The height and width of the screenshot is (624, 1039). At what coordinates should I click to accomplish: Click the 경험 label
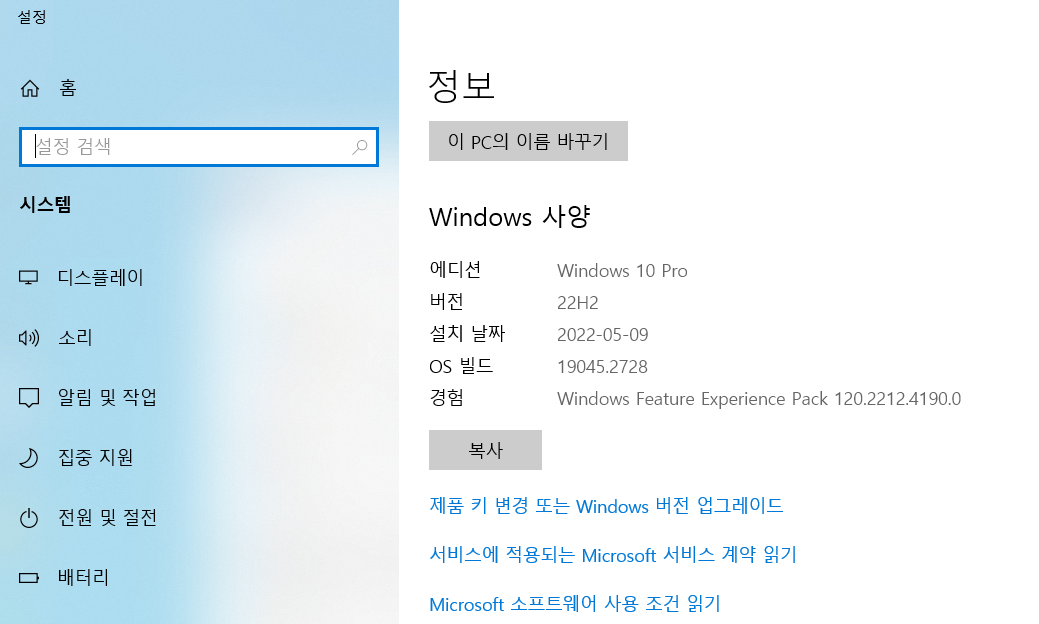pos(447,398)
